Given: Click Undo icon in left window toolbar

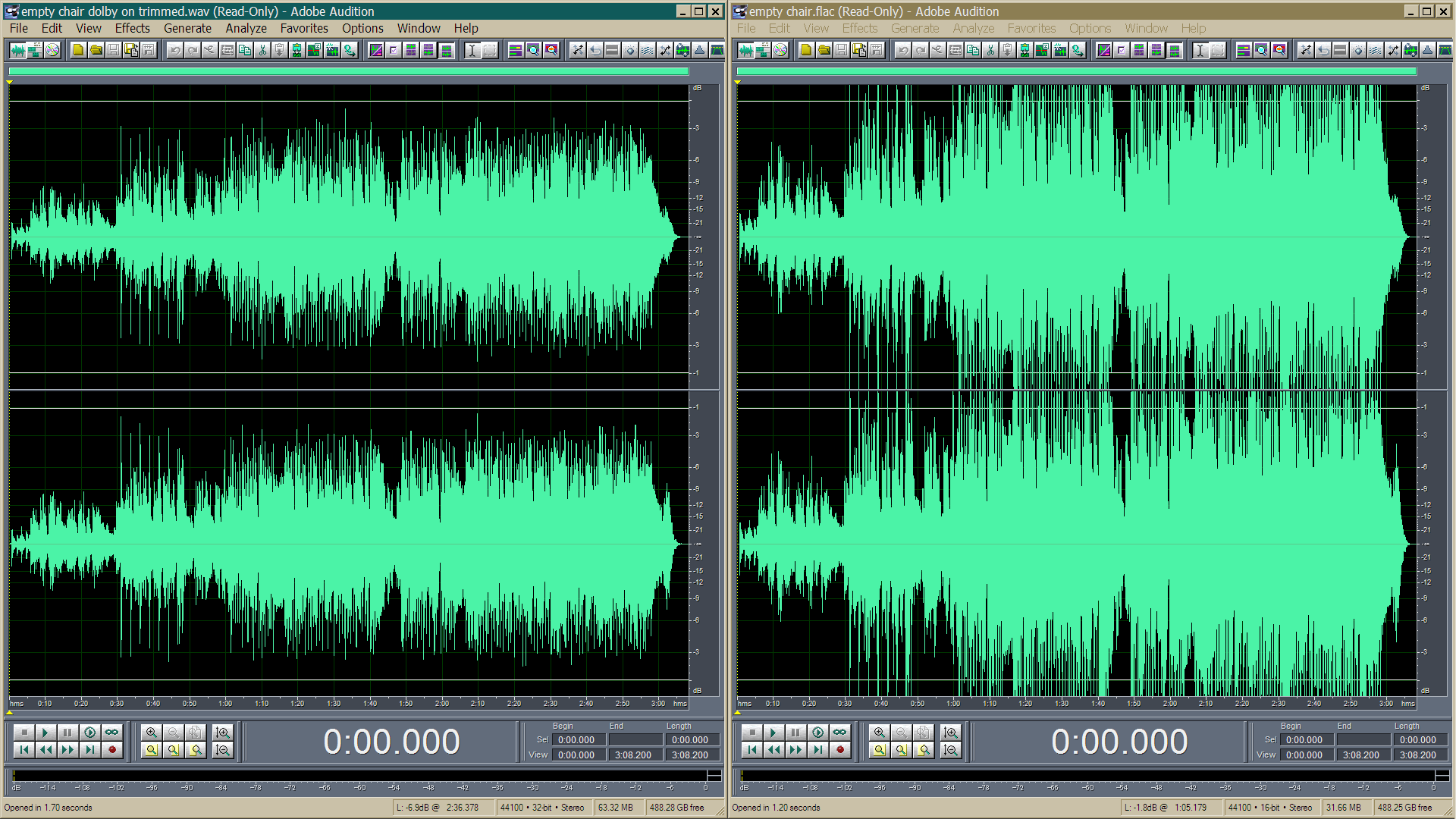Looking at the screenshot, I should [174, 50].
